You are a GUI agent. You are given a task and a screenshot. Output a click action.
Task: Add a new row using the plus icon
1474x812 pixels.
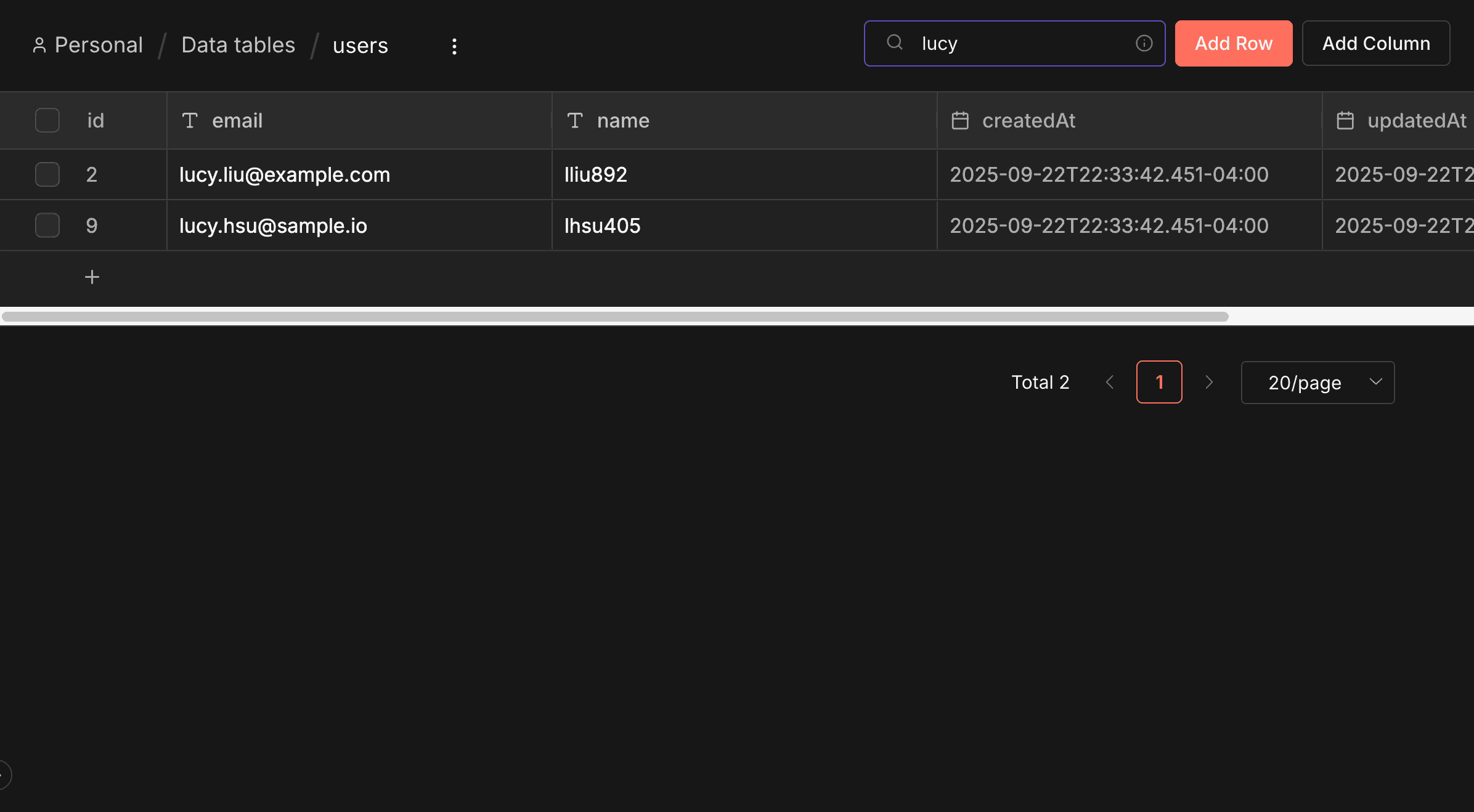[x=92, y=277]
